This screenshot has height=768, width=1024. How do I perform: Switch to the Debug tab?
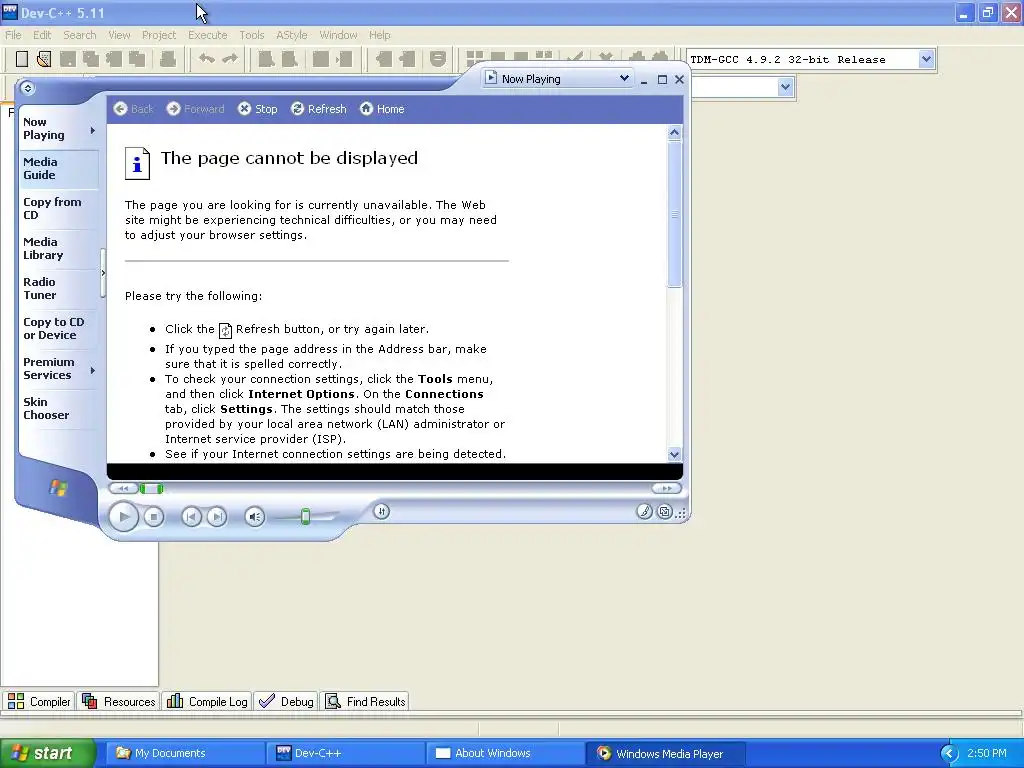[x=286, y=701]
